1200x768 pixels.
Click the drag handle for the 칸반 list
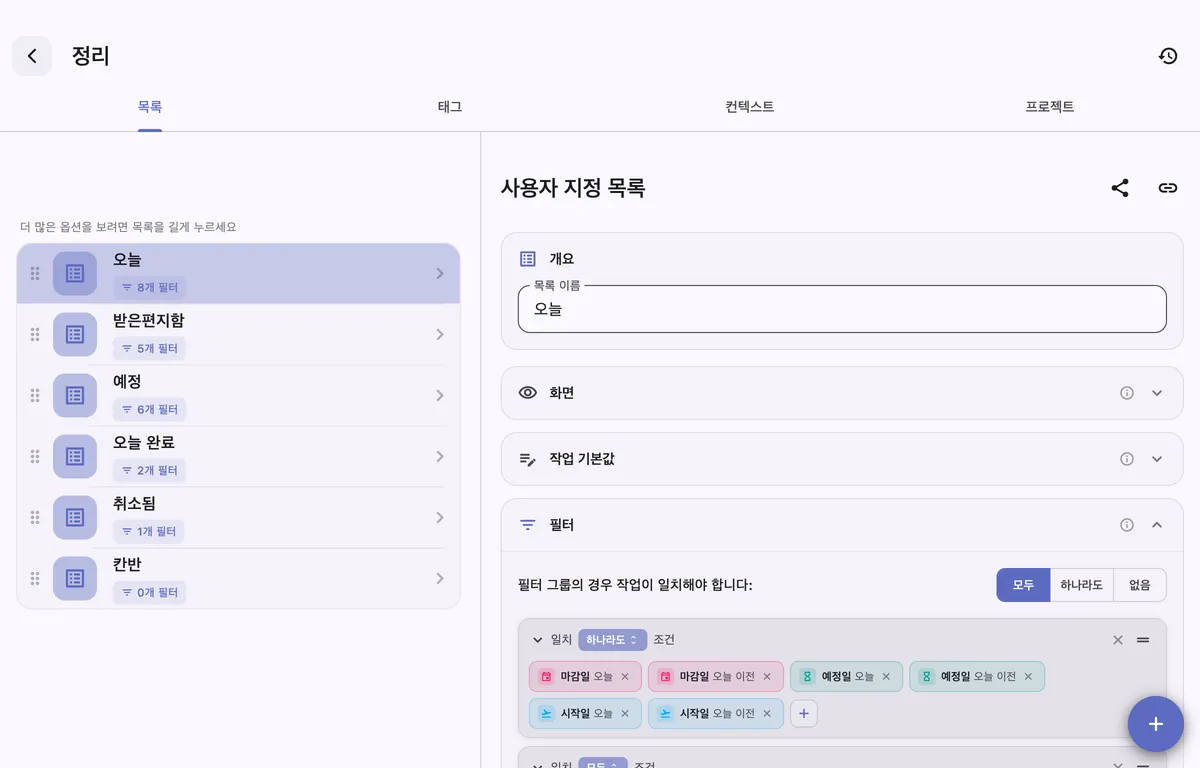click(35, 578)
